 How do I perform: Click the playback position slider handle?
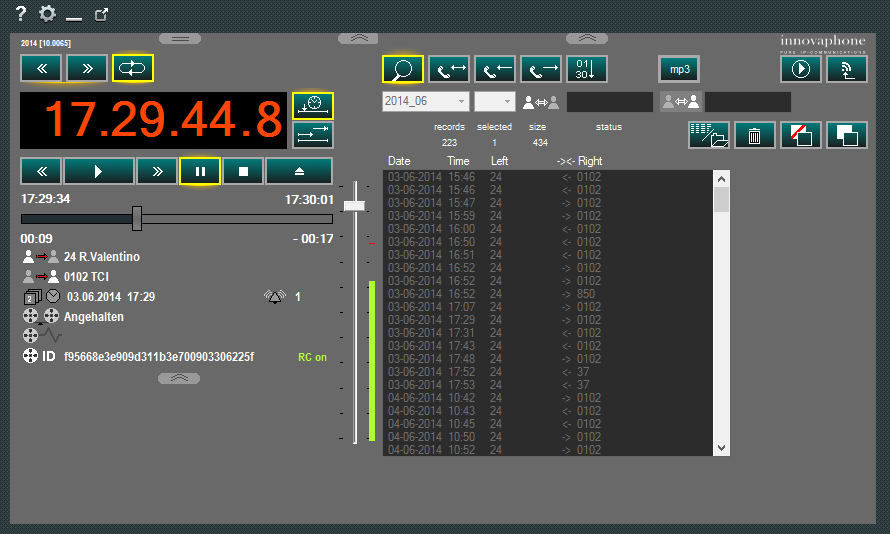(x=137, y=218)
